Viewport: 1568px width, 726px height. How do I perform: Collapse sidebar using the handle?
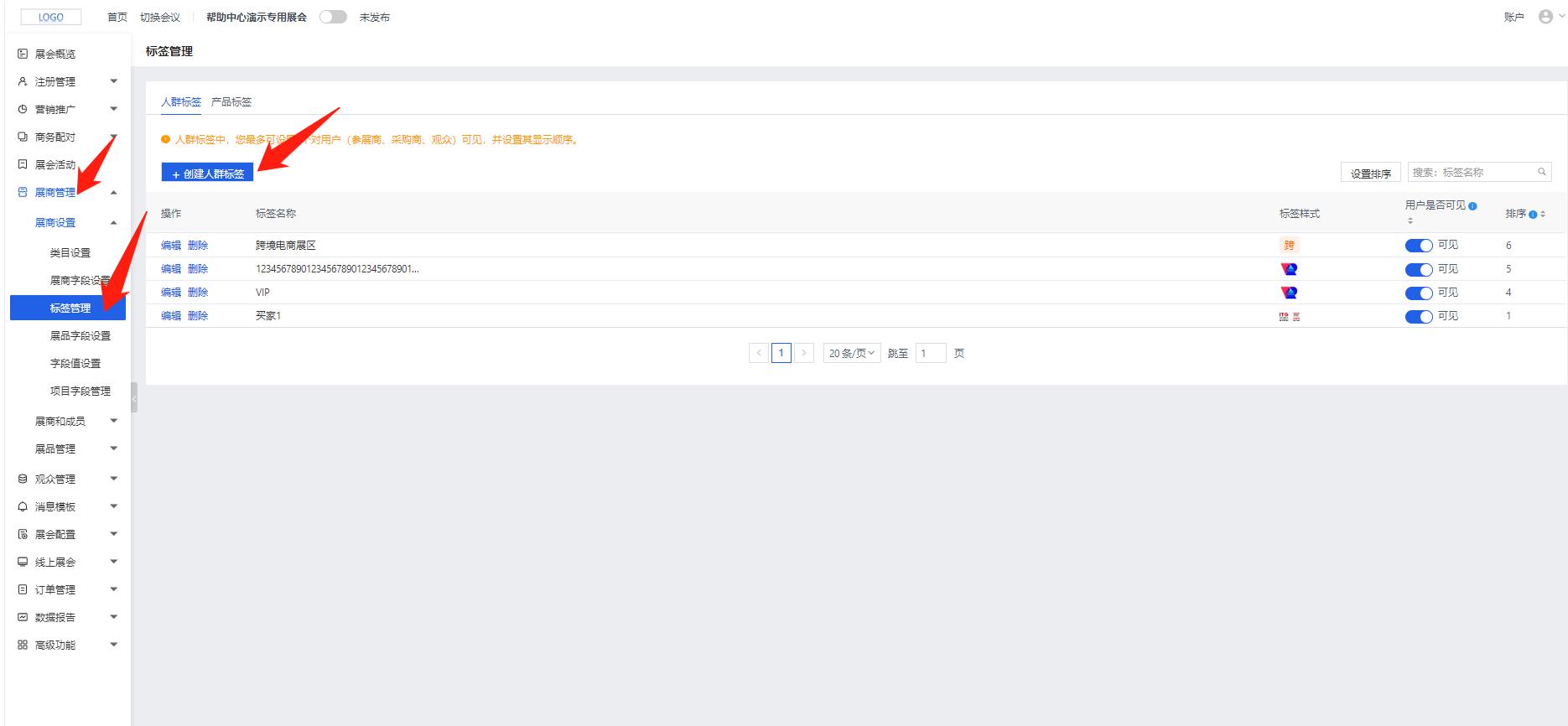(x=134, y=398)
